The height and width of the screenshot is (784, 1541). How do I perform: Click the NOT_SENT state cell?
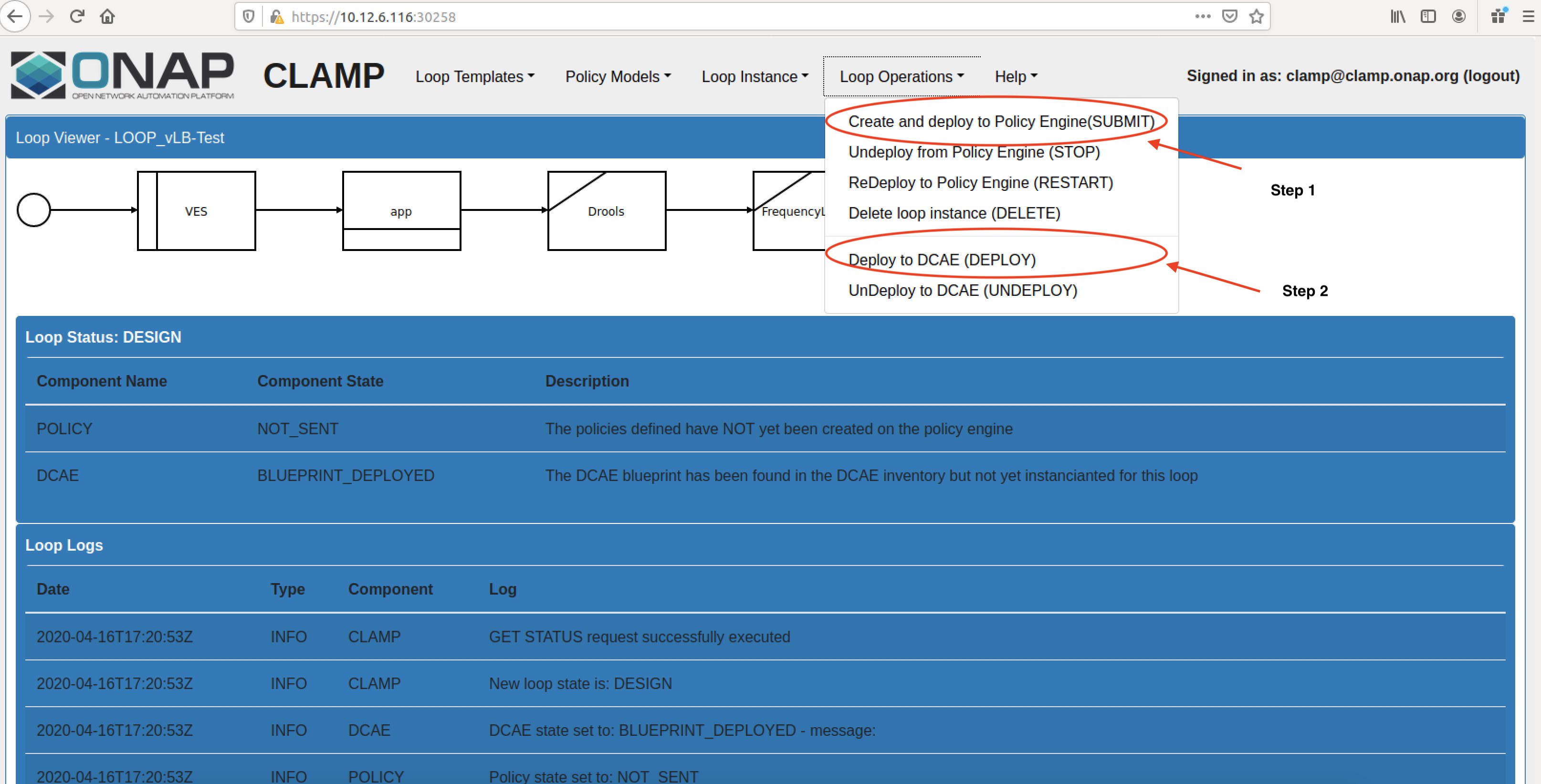[298, 429]
